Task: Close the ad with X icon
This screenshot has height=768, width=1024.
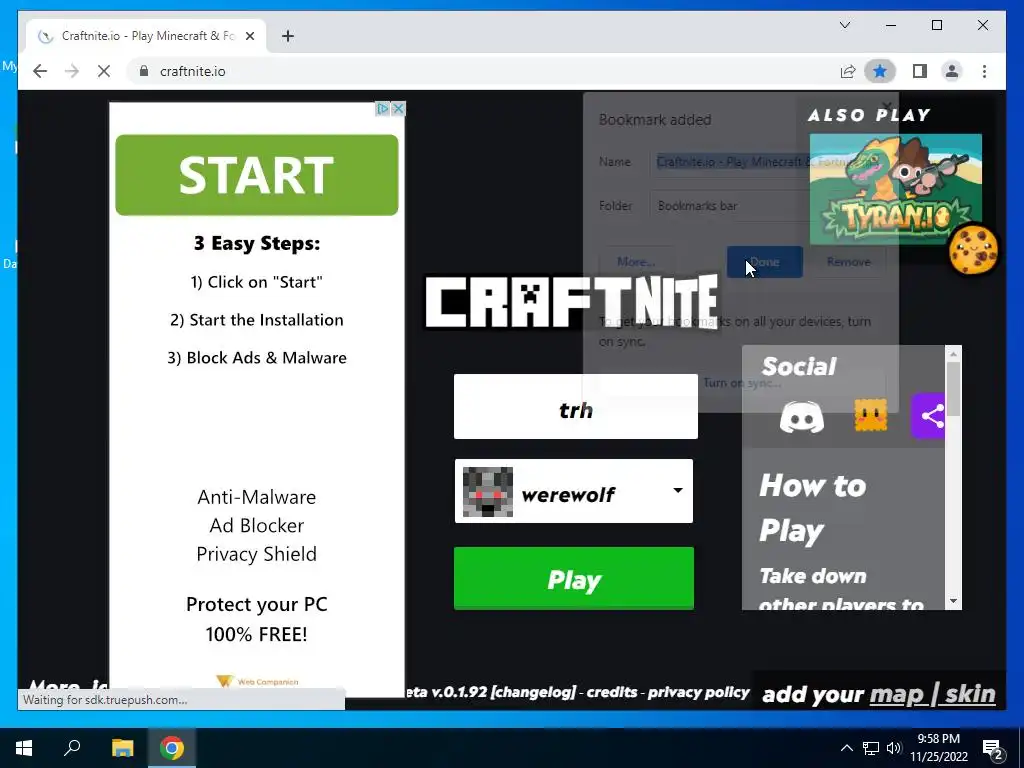Action: 398,108
